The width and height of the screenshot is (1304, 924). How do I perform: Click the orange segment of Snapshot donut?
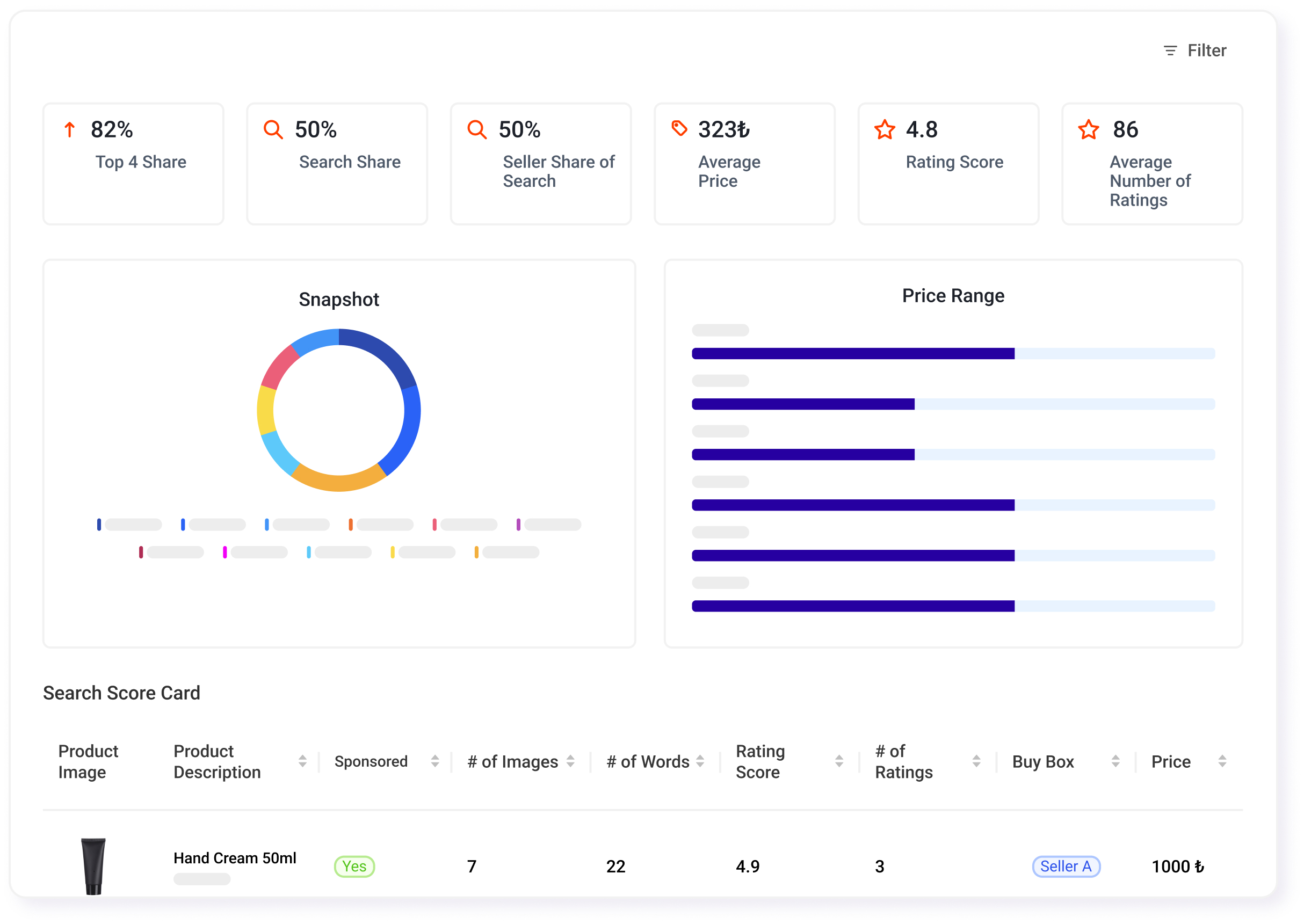(x=339, y=477)
